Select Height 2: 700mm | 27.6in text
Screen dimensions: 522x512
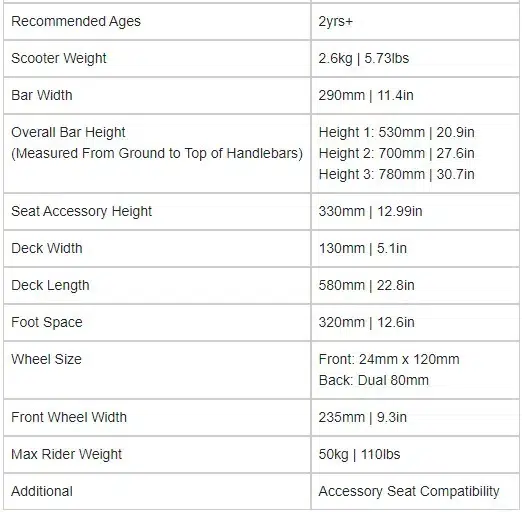pos(397,153)
